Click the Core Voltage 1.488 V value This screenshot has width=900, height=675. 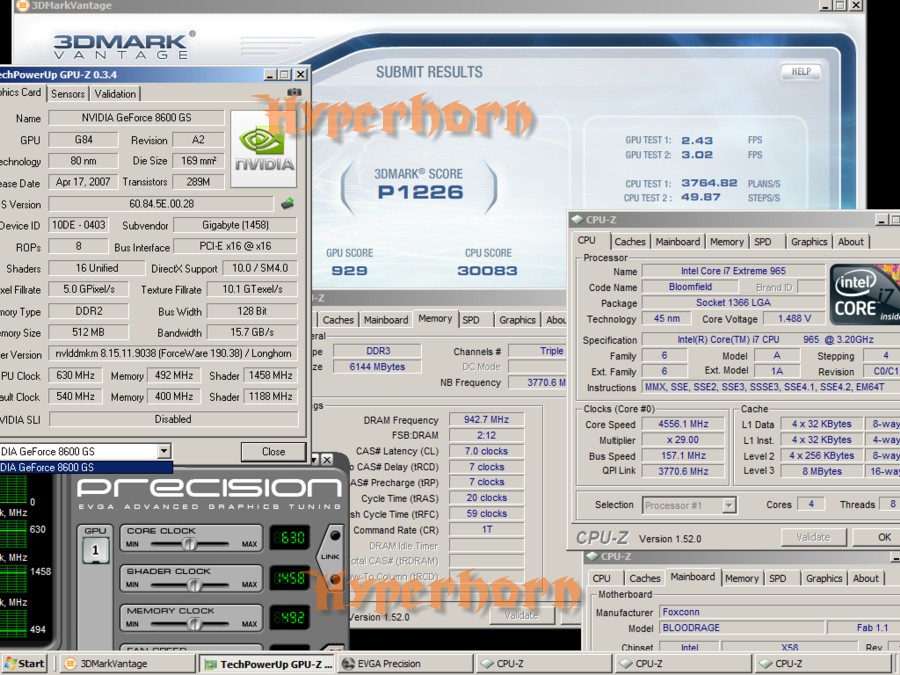(794, 319)
